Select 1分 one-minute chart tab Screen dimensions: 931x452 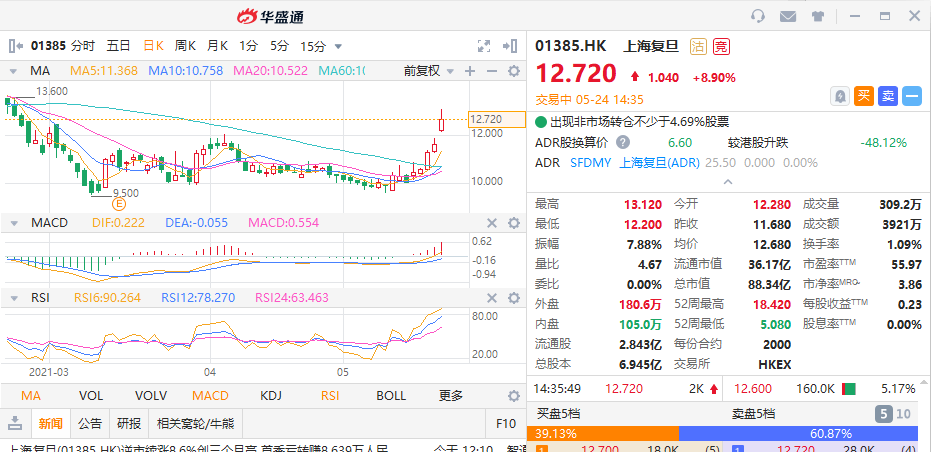249,46
